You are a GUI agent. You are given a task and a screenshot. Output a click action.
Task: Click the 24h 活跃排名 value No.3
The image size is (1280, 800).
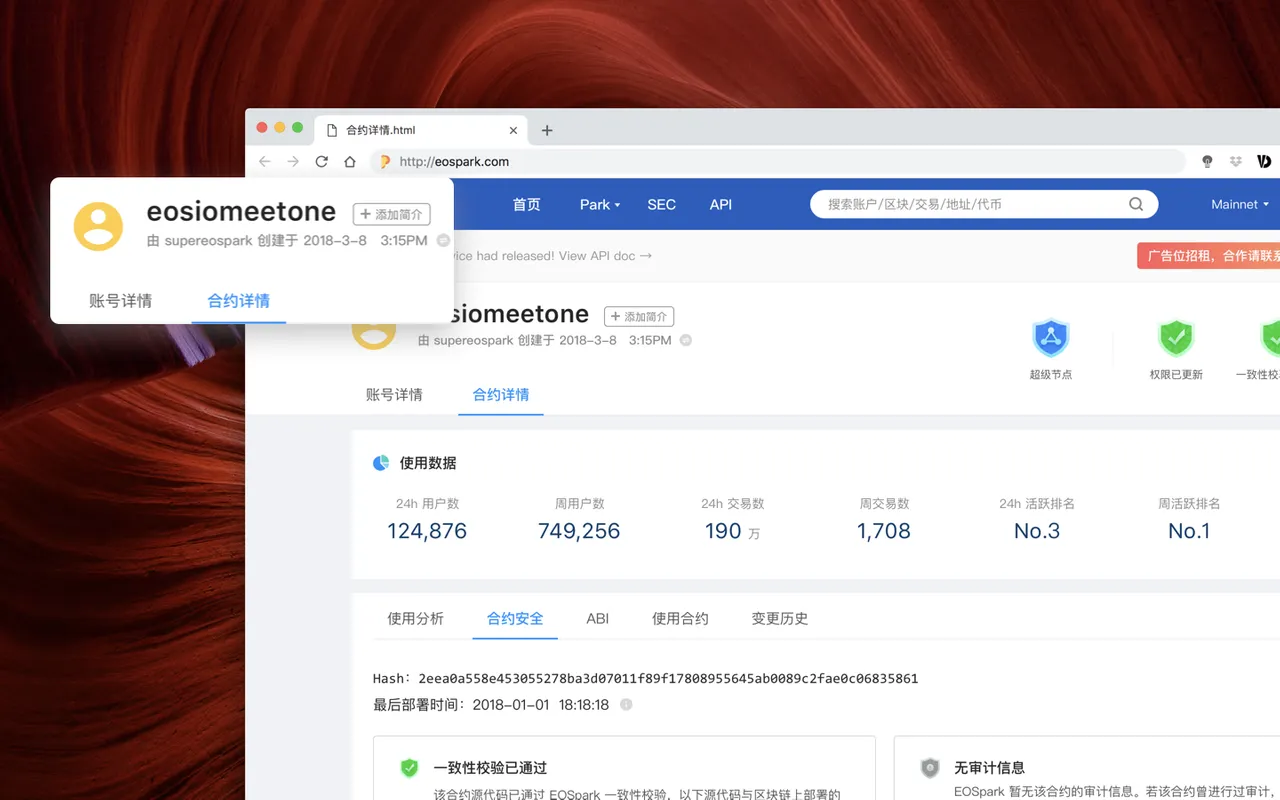coord(1037,531)
